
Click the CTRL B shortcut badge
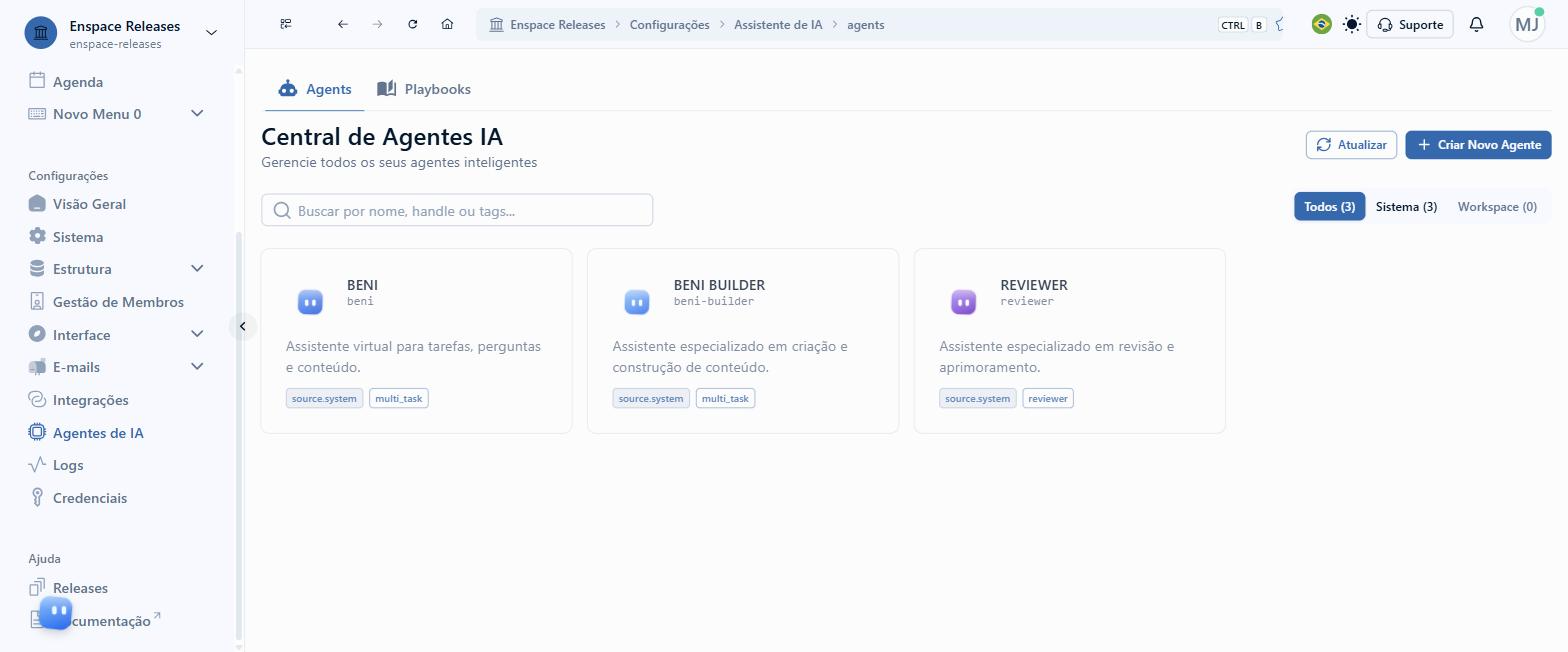tap(1242, 25)
